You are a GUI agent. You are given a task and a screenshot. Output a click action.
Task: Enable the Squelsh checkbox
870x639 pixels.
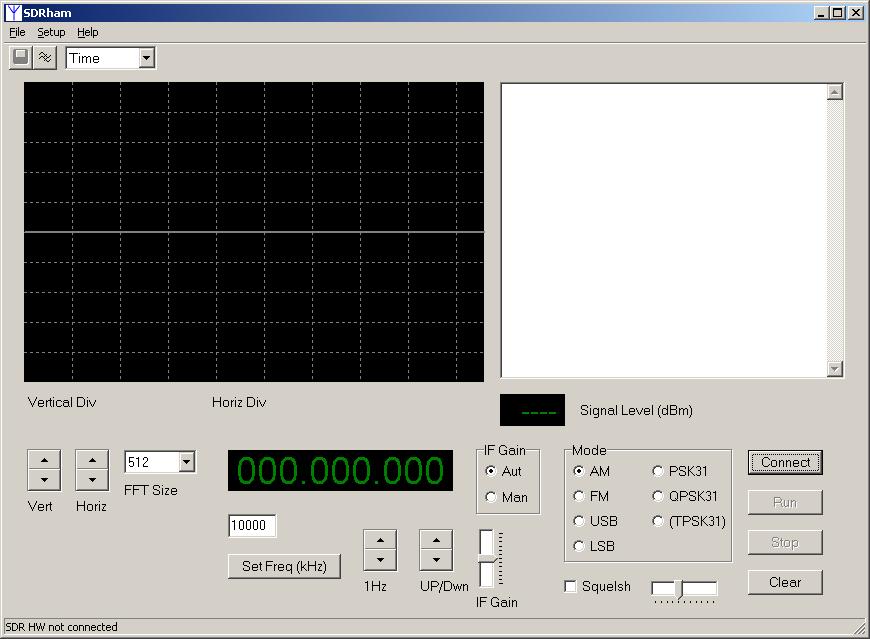pos(571,587)
